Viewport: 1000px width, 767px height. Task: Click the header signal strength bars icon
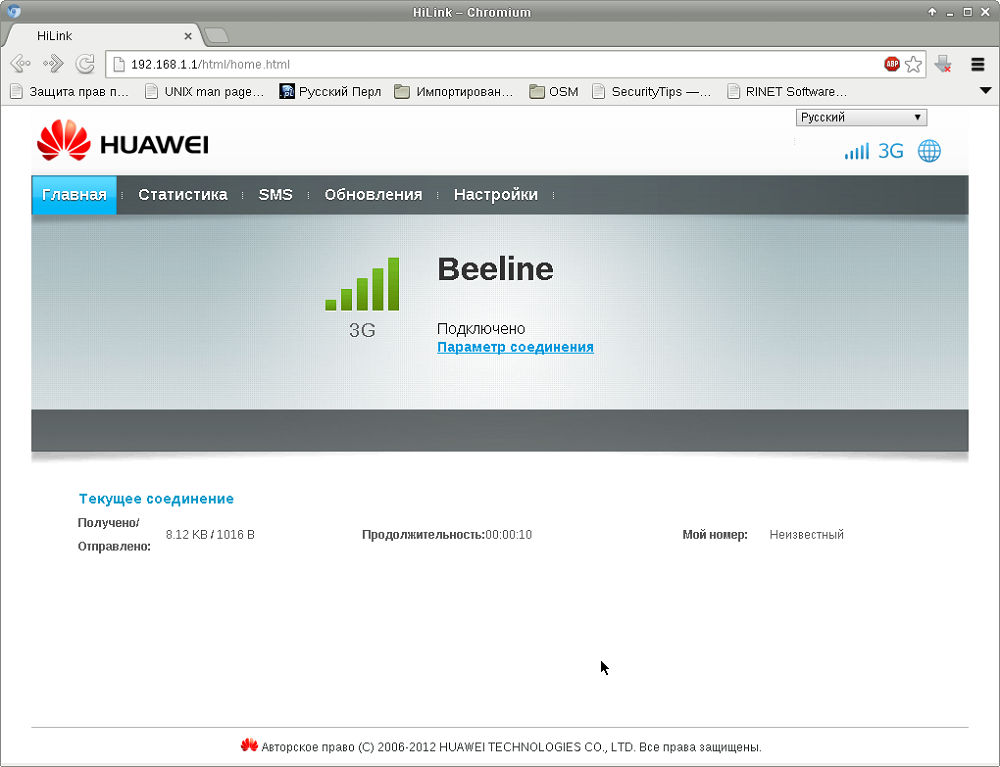click(857, 151)
